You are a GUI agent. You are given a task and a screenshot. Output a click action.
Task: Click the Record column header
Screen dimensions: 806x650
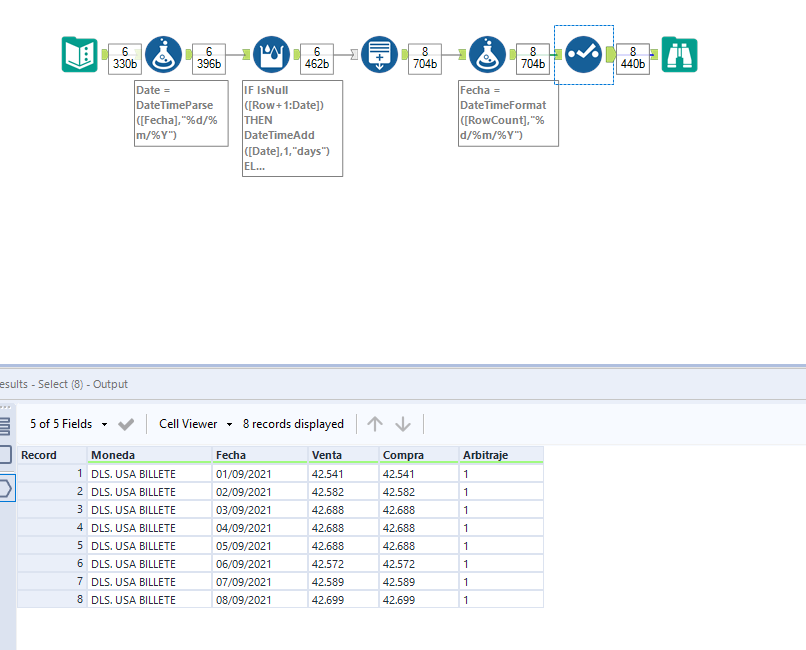click(52, 455)
